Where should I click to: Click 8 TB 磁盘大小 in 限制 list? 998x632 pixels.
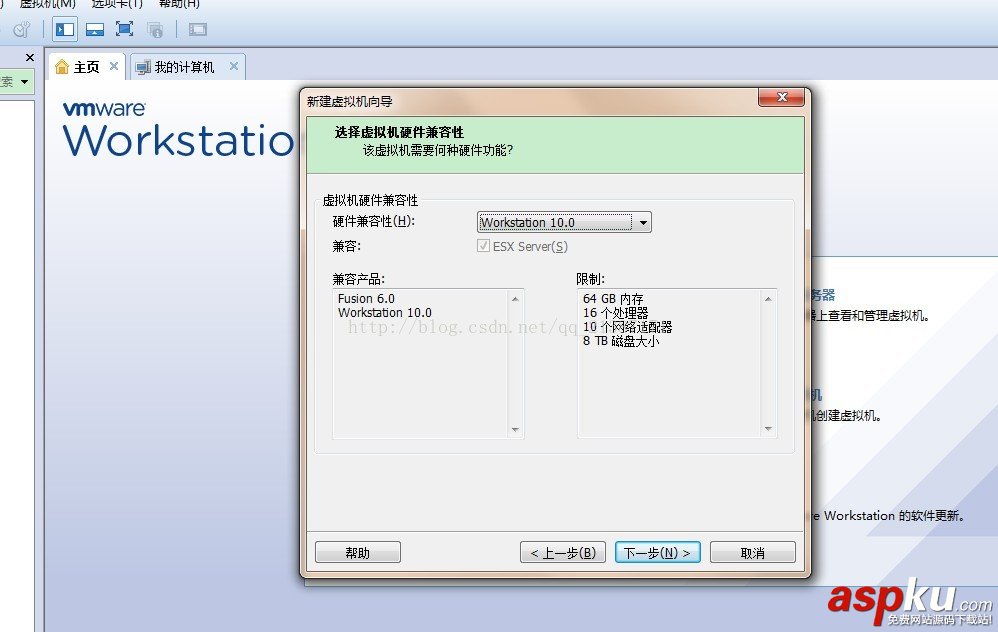621,341
